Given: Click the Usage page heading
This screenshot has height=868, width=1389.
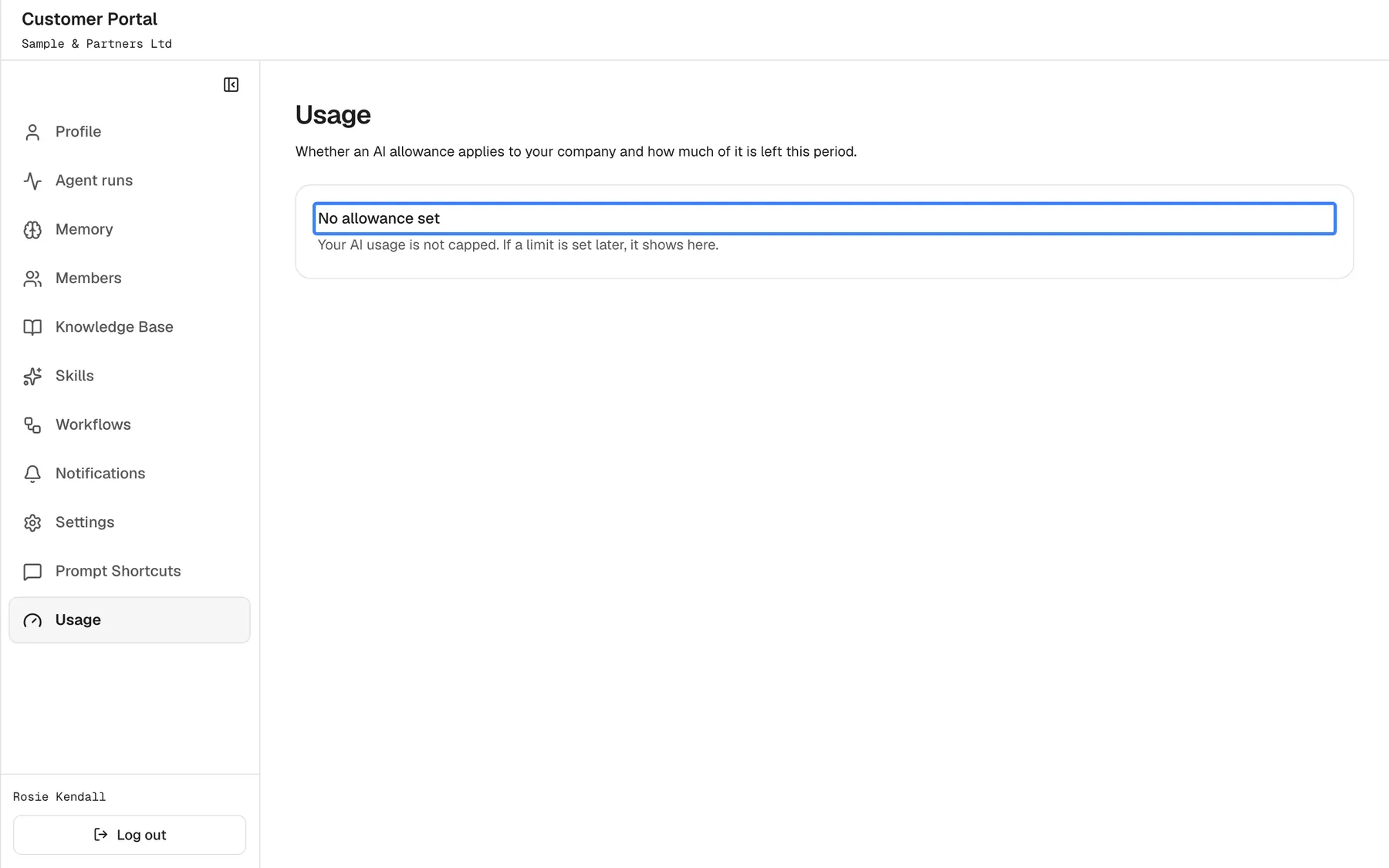Looking at the screenshot, I should (x=333, y=115).
